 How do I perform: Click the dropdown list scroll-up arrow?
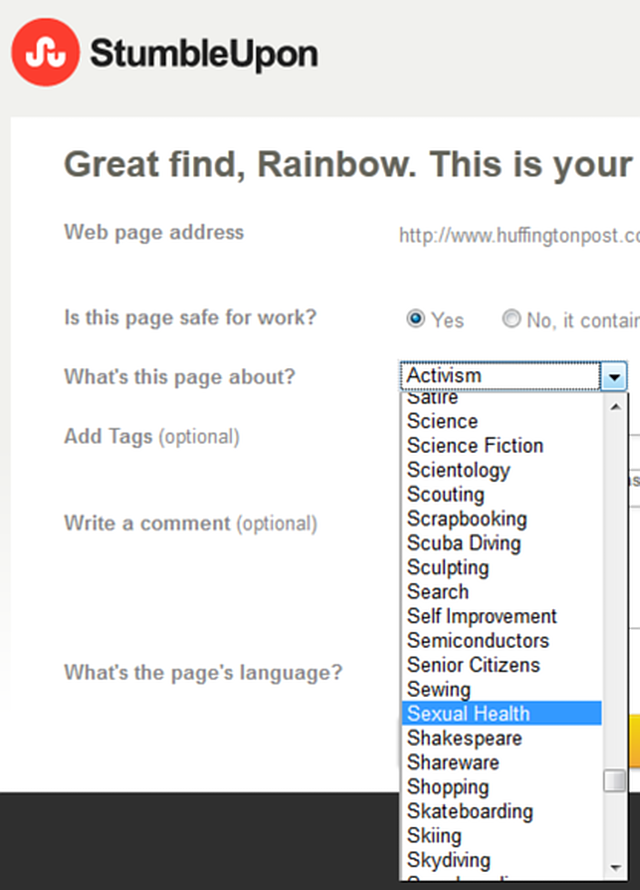615,406
